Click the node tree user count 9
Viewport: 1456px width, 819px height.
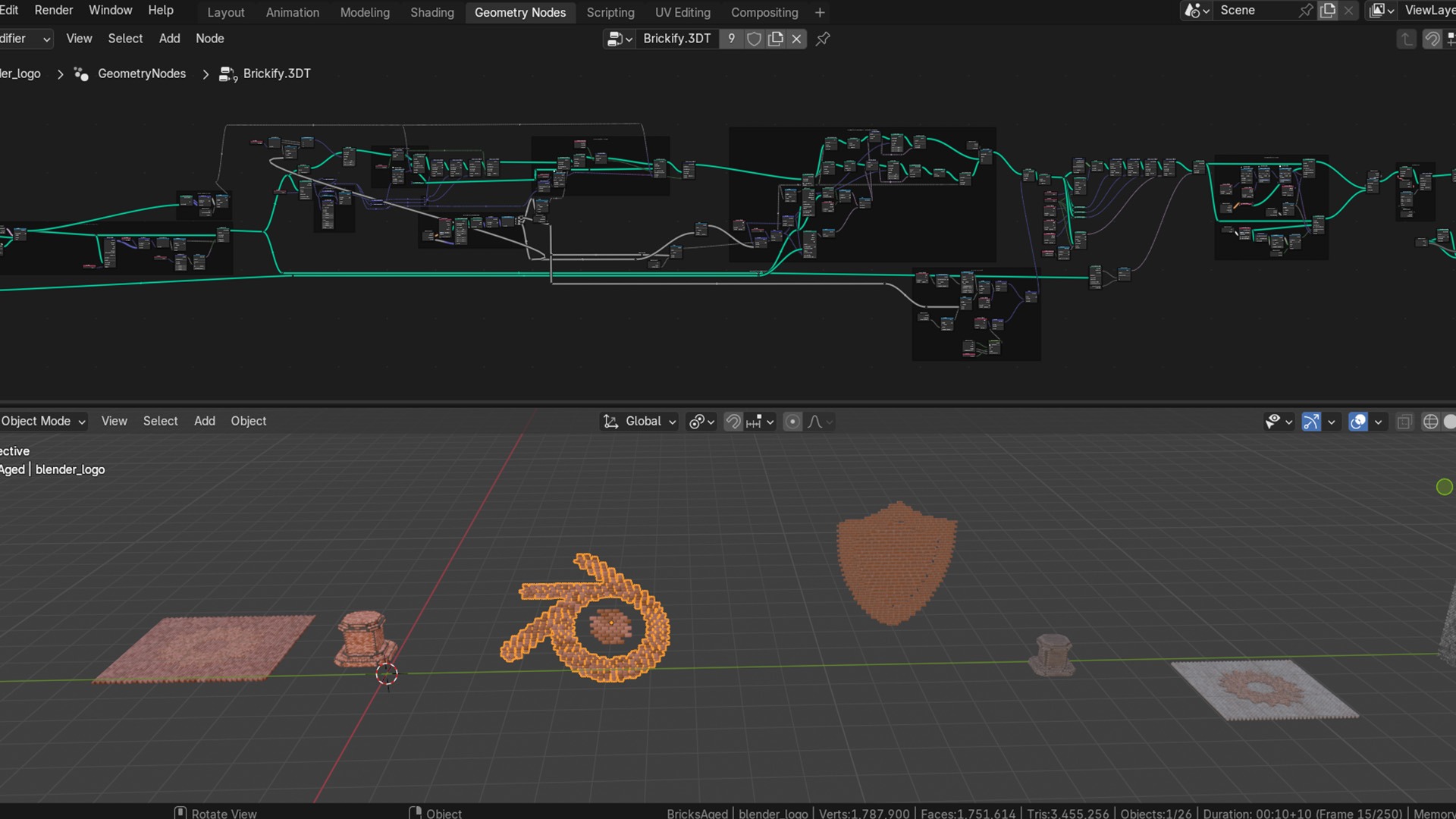pyautogui.click(x=731, y=39)
